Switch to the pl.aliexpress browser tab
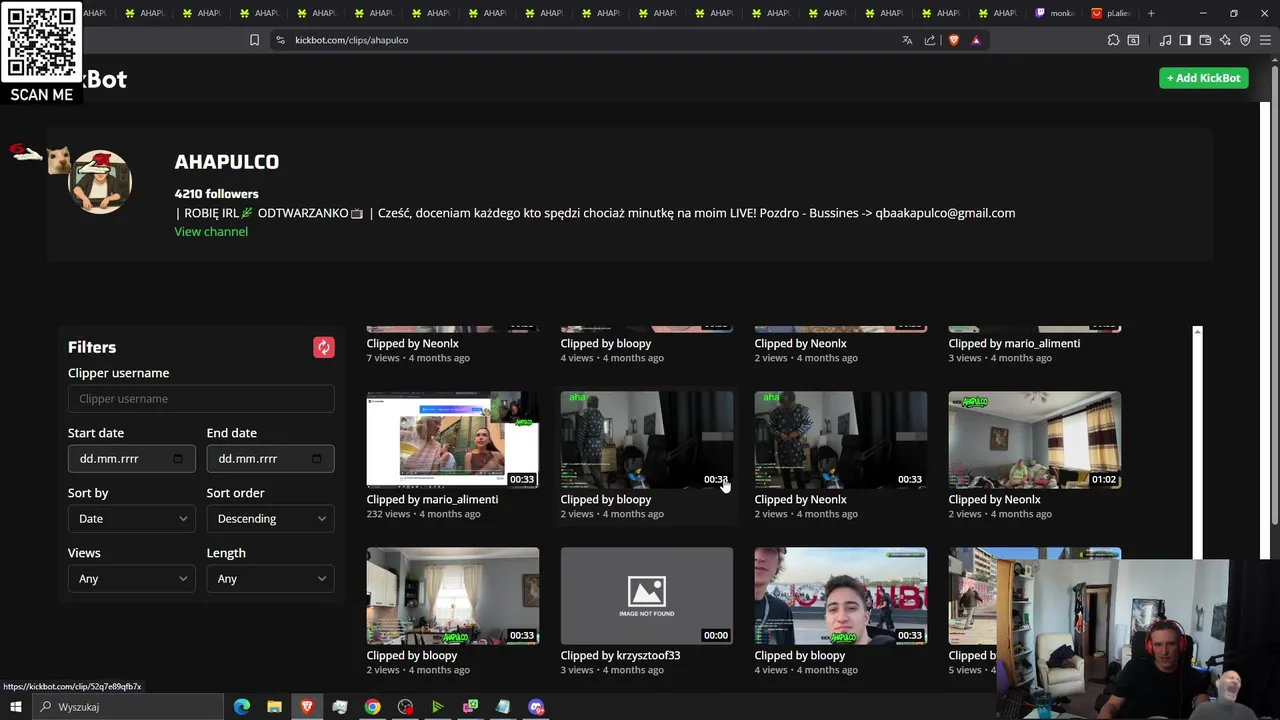Screen dimensions: 1280x720 (1113, 13)
